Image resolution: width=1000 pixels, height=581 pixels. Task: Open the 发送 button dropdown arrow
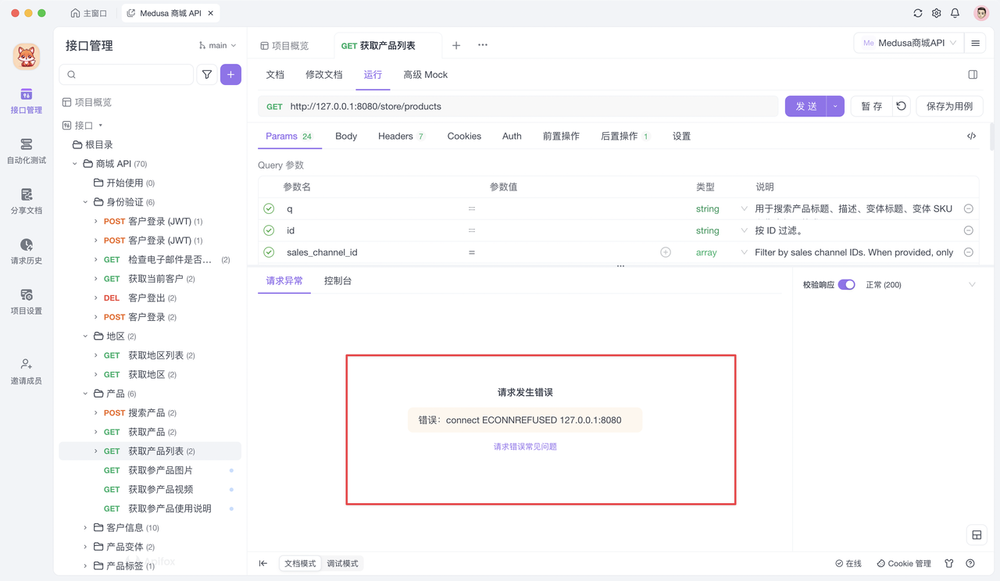[835, 106]
